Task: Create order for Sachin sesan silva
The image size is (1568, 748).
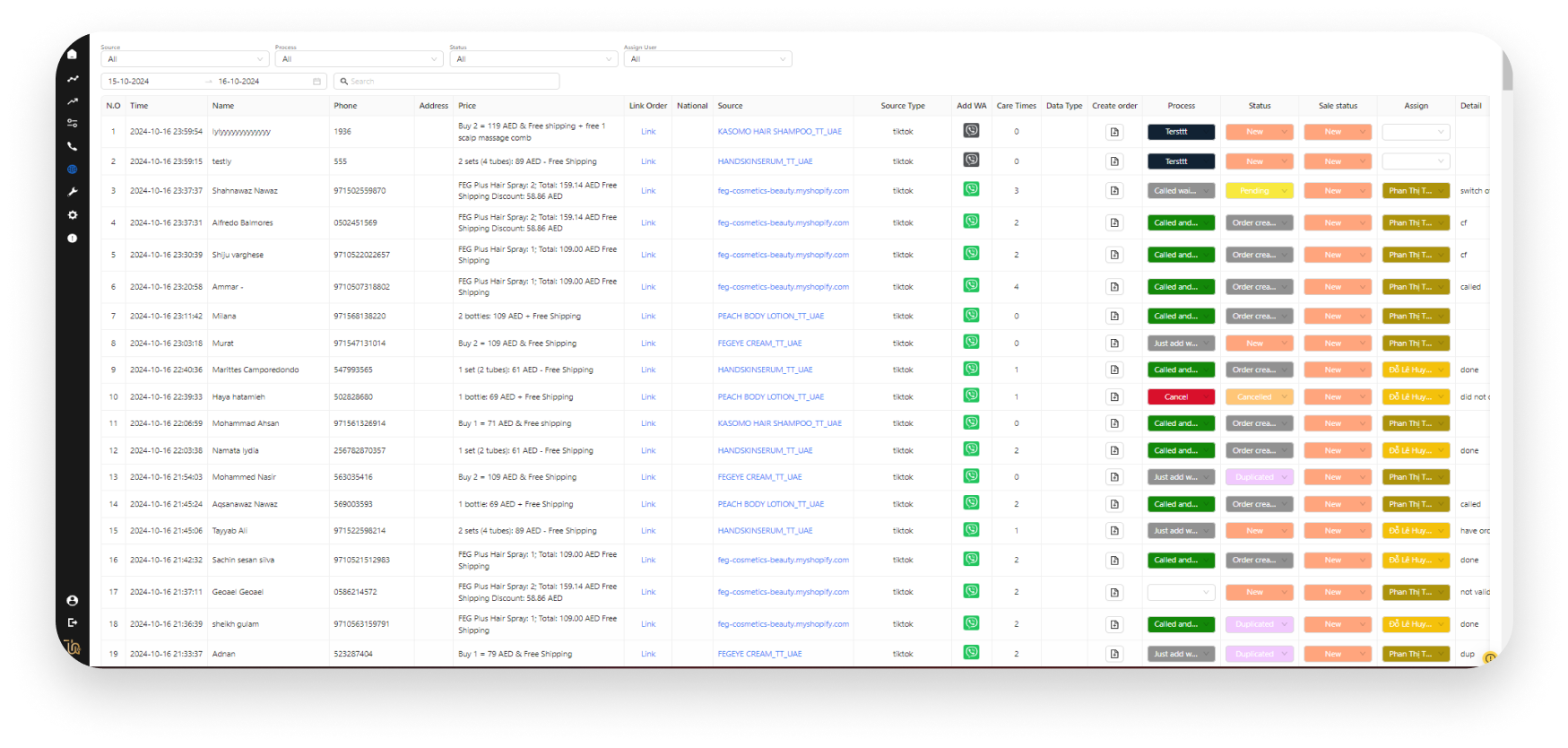Action: coord(1114,561)
